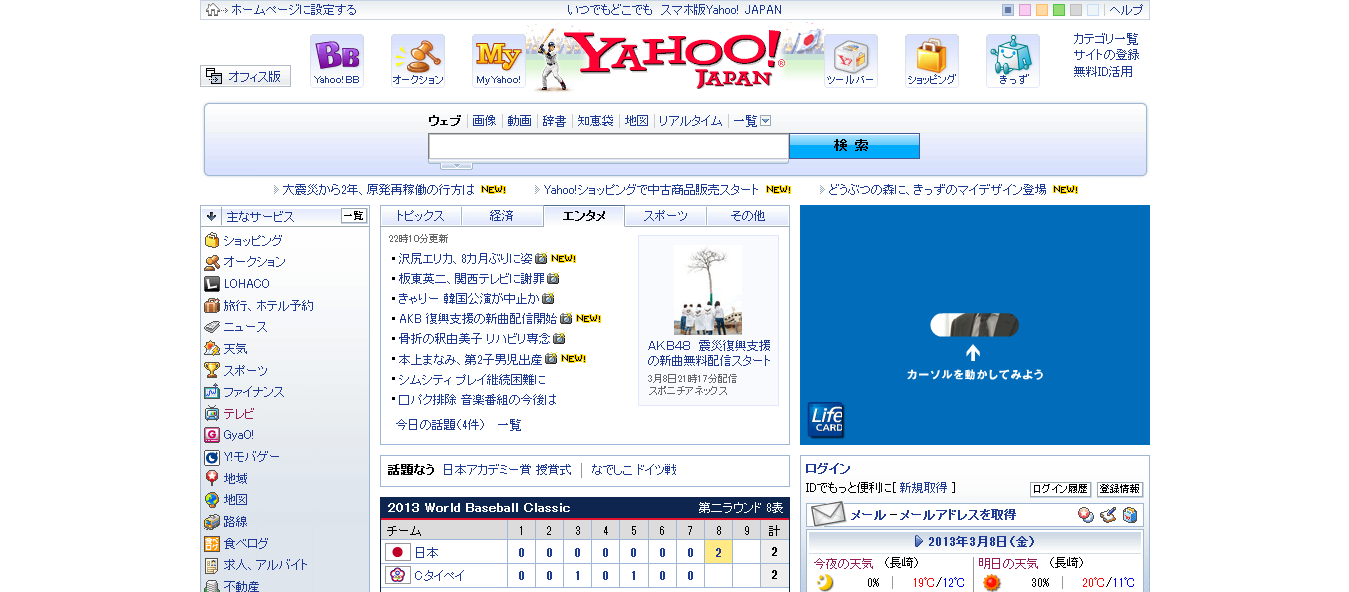This screenshot has width=1349, height=592.
Task: Open the カテゴリ一覧 link
Action: tap(1105, 39)
